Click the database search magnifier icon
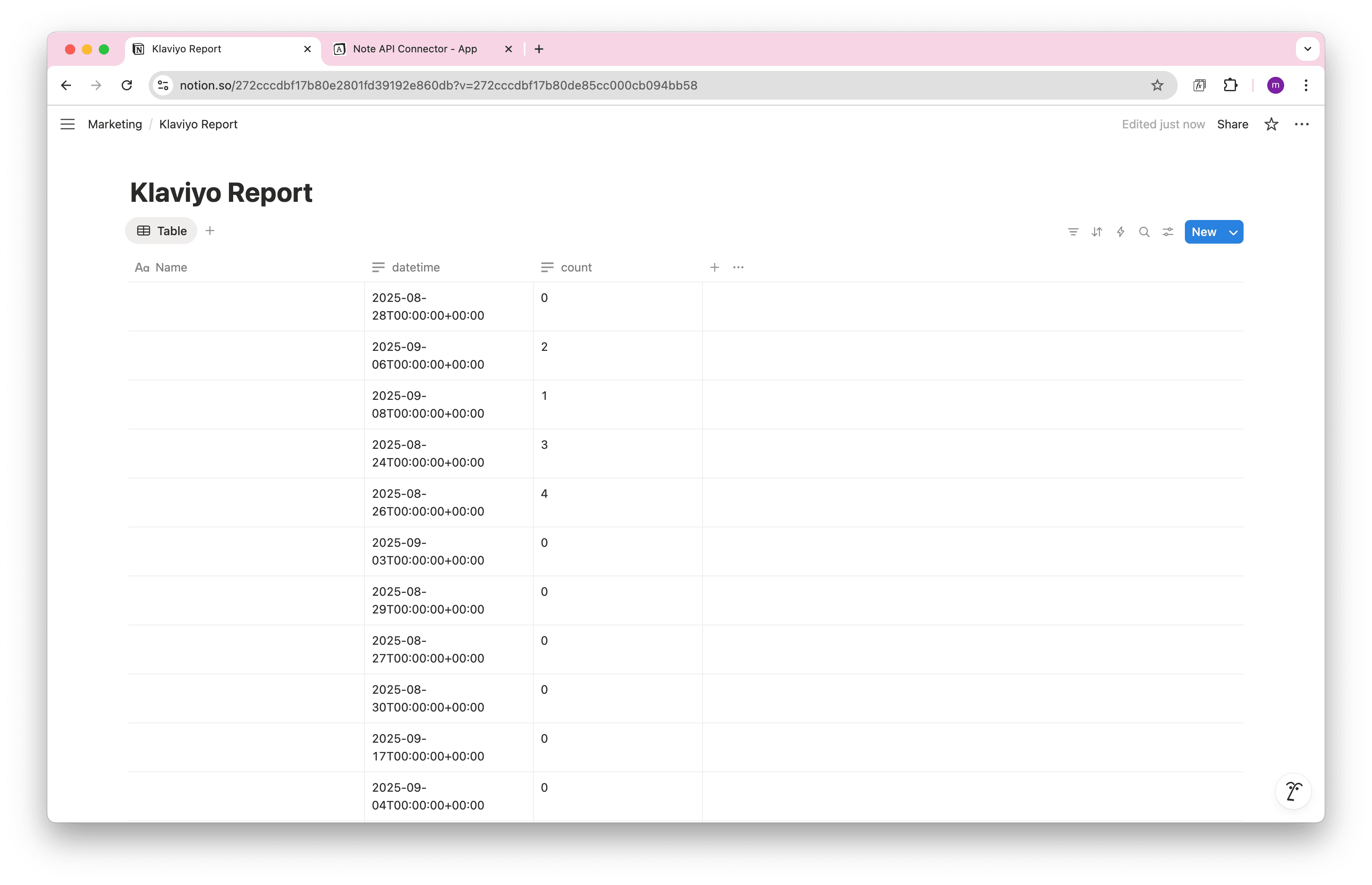 [1144, 231]
